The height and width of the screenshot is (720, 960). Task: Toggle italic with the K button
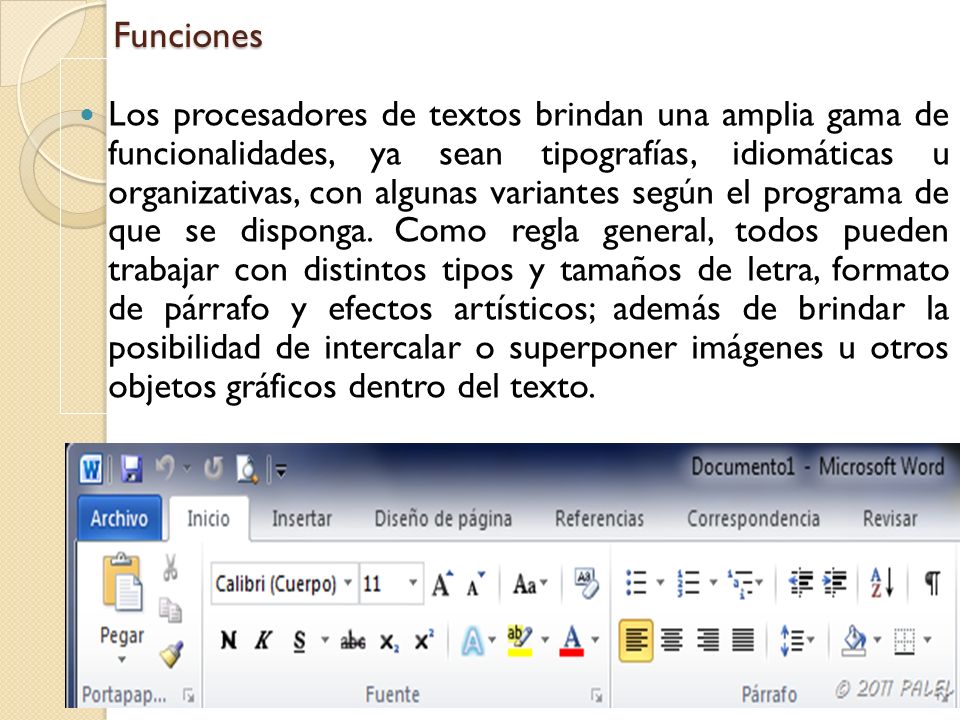(263, 641)
